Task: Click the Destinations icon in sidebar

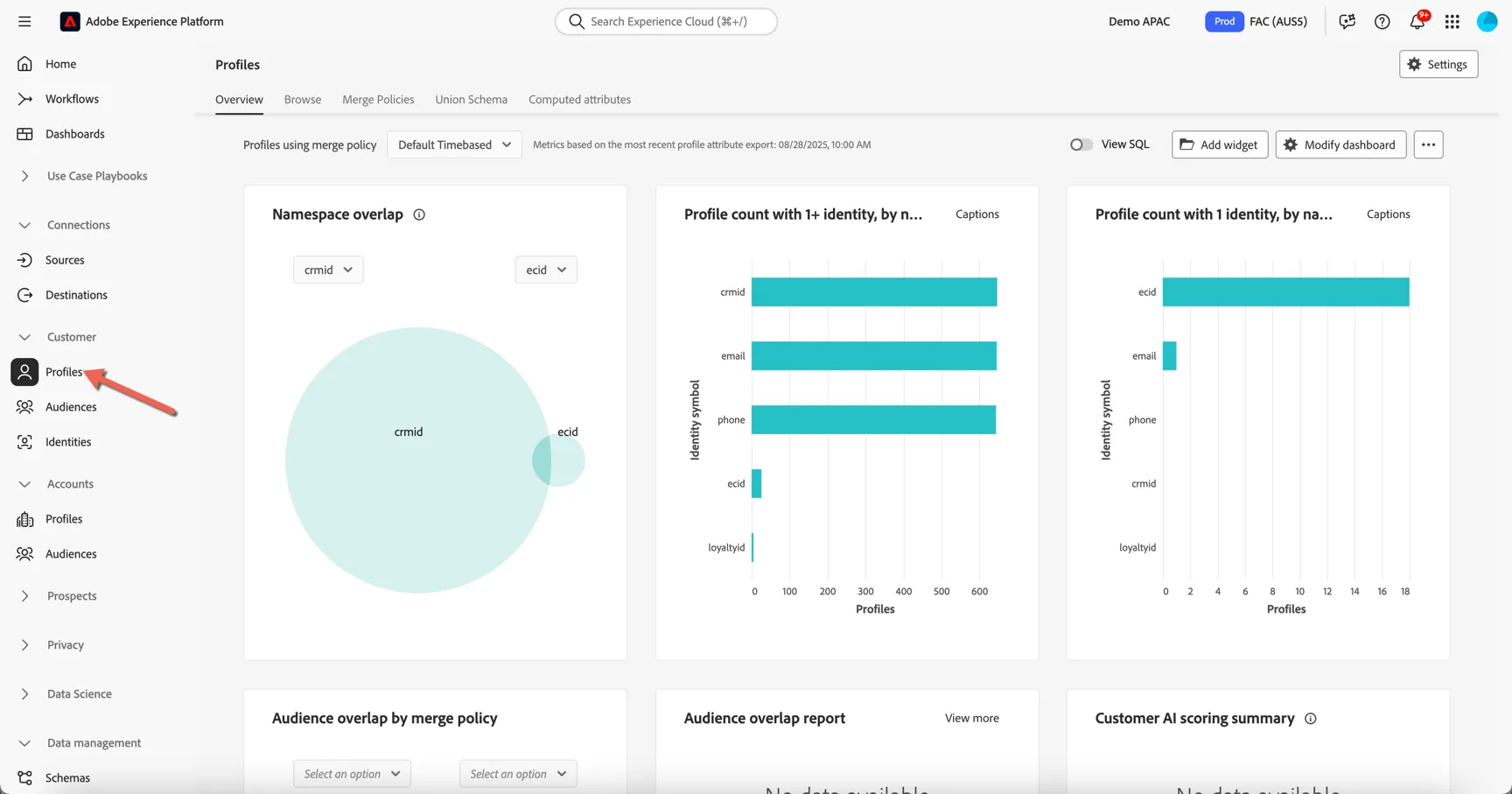Action: [x=24, y=295]
